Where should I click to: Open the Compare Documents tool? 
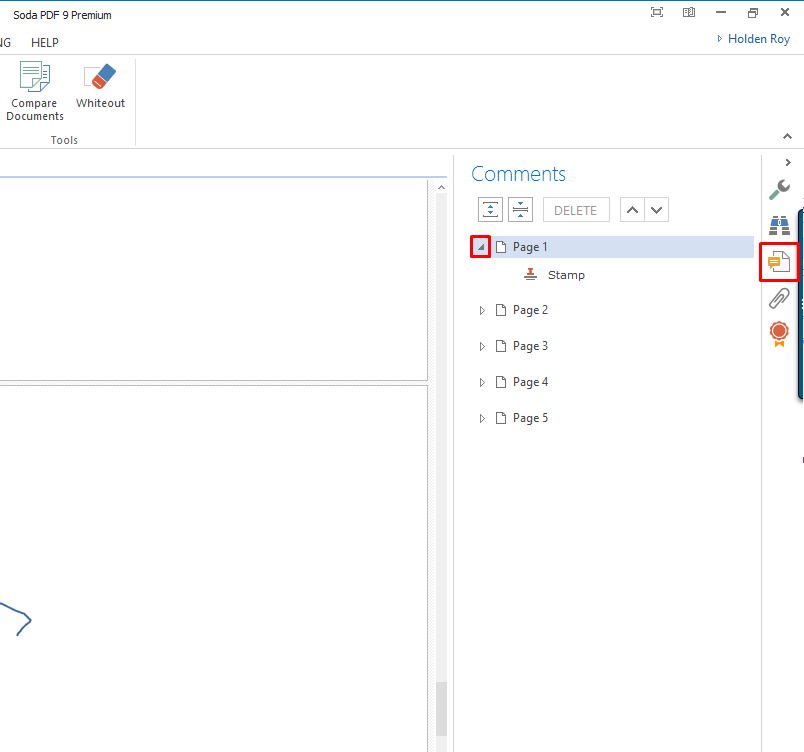pos(34,91)
